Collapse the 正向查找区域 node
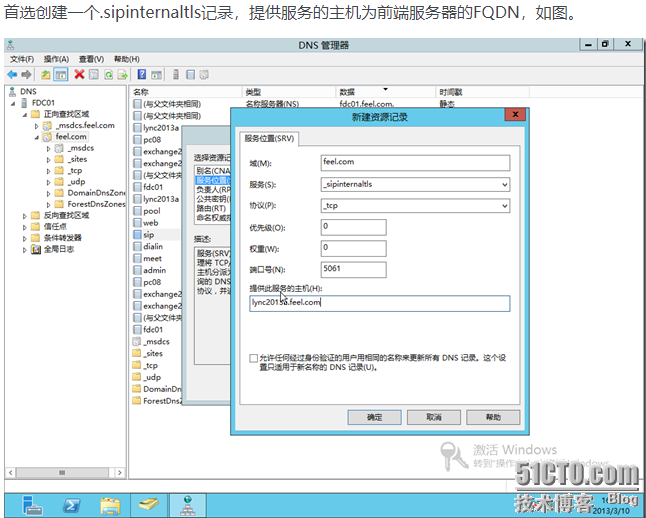Image resolution: width=646 pixels, height=518 pixels. pyautogui.click(x=24, y=115)
